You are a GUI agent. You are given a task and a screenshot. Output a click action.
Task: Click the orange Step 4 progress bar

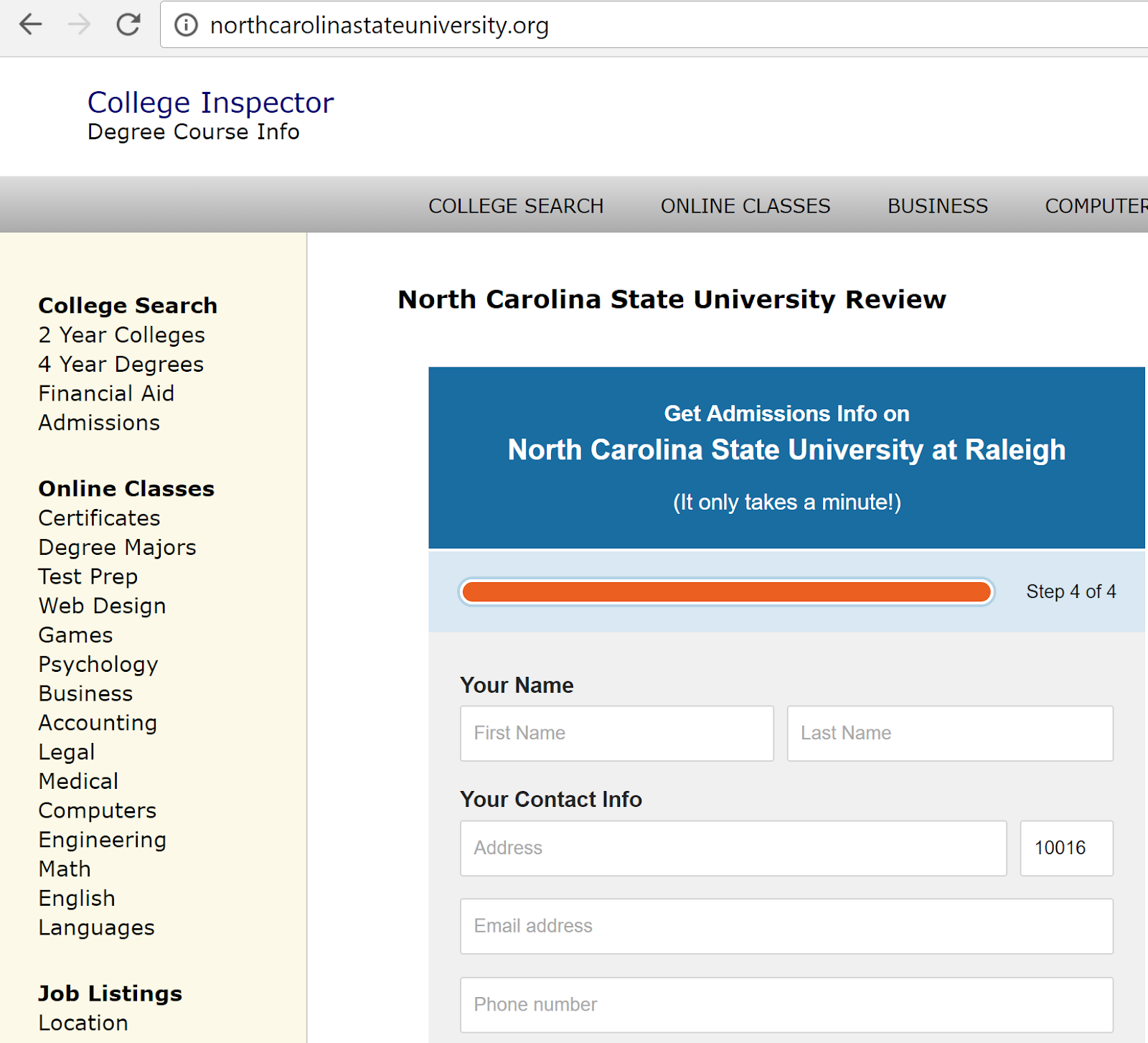tap(726, 592)
